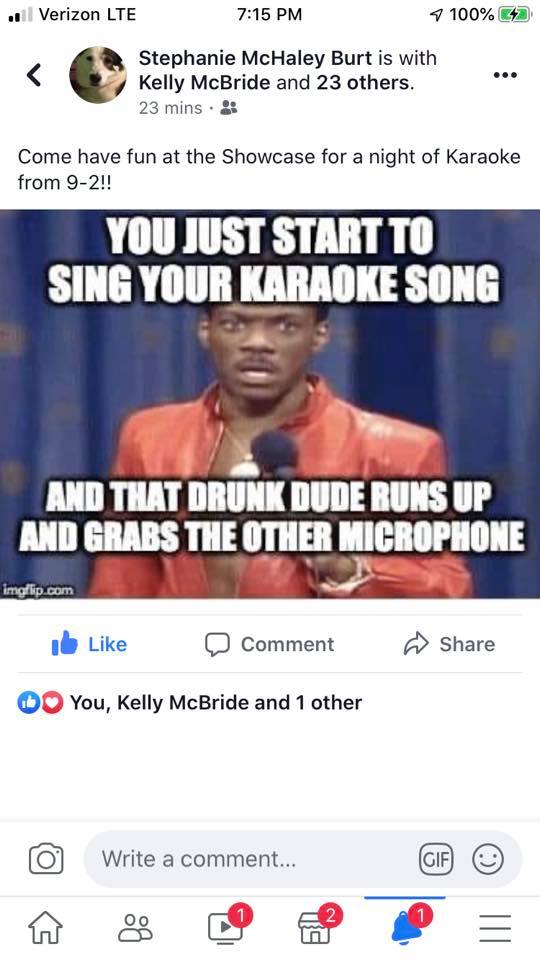This screenshot has height=960, width=540.
Task: Switch to the Home feed tab
Action: [x=46, y=928]
